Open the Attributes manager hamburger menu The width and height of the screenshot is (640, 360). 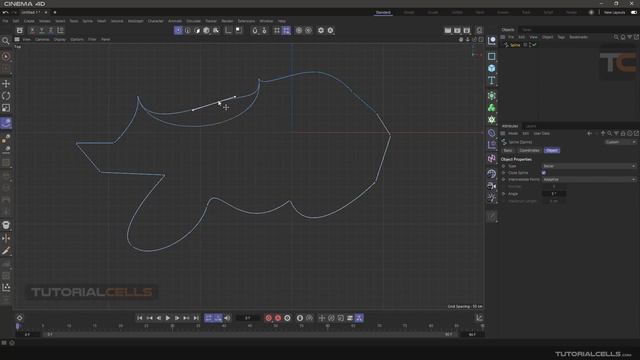[x=503, y=133]
